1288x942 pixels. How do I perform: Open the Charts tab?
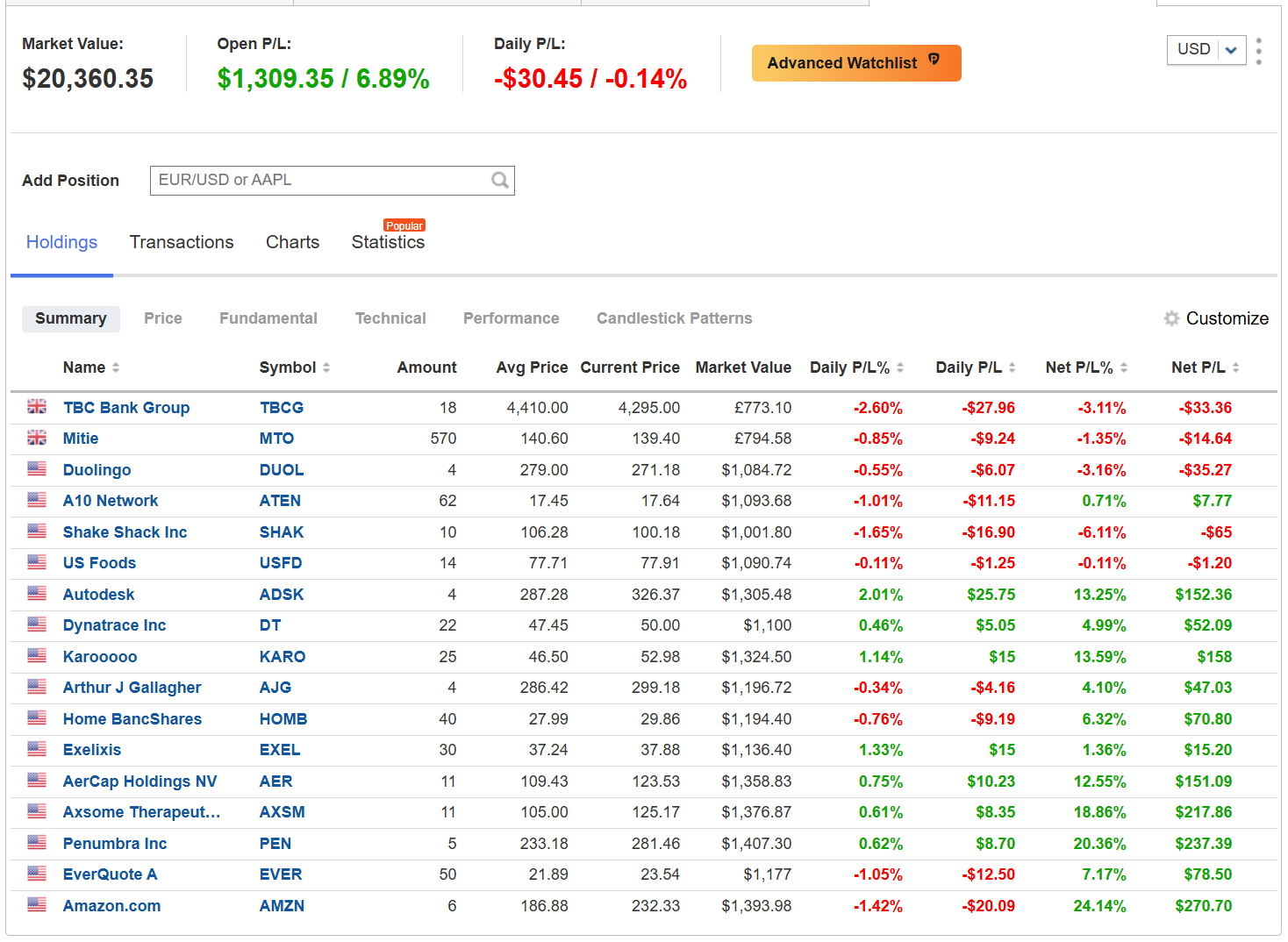pos(292,242)
